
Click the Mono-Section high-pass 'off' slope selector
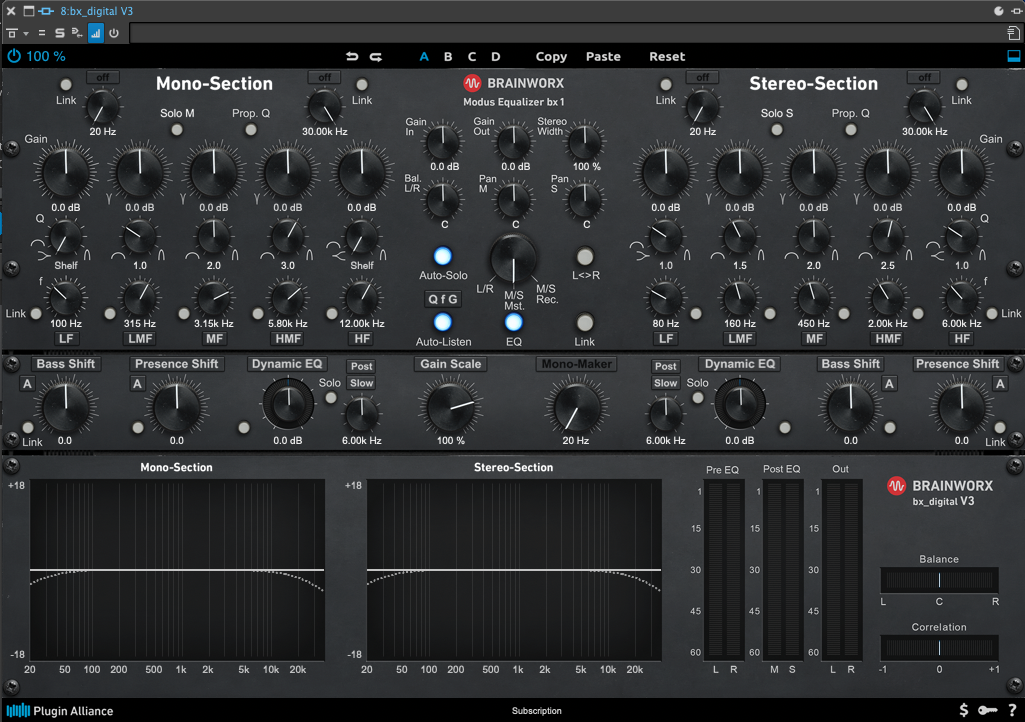[x=102, y=77]
